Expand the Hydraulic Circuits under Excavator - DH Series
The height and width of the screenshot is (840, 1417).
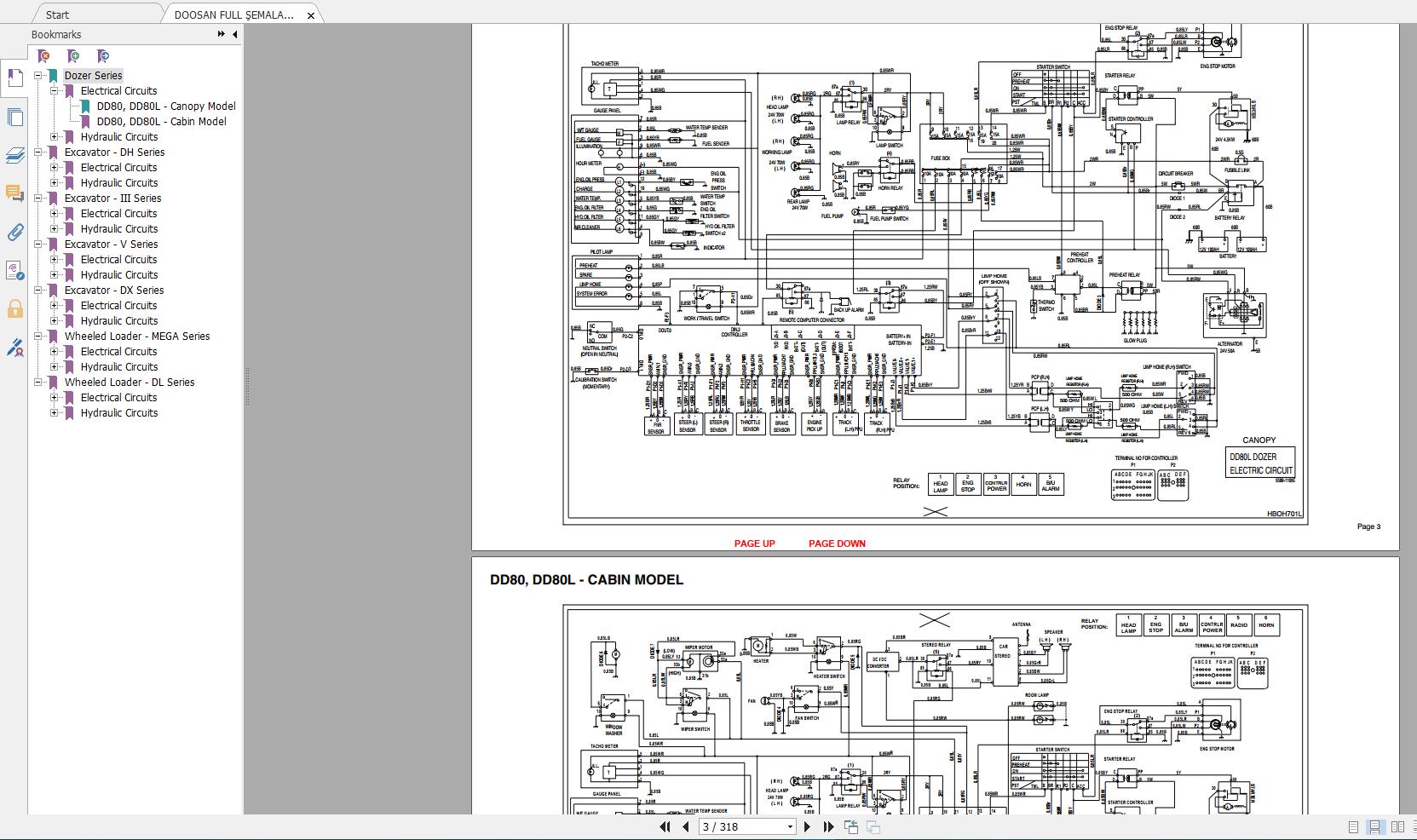[55, 182]
